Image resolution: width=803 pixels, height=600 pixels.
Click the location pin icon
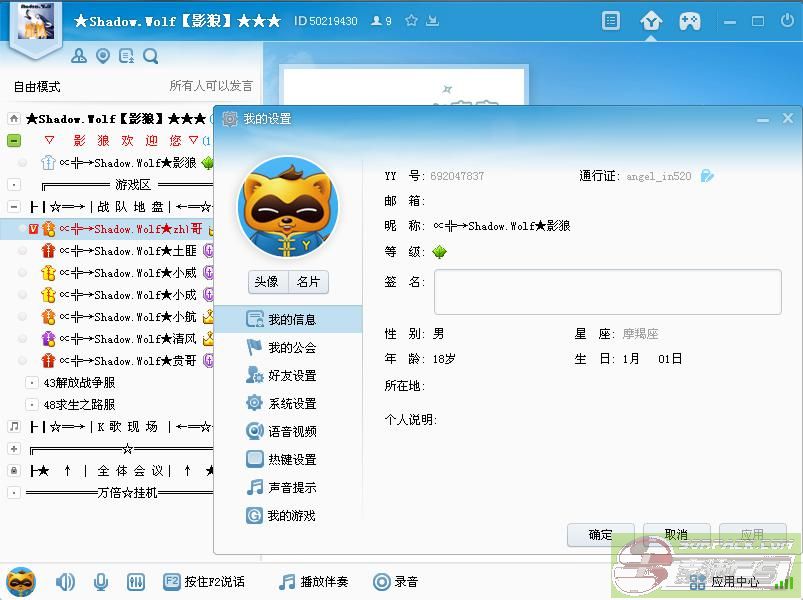tap(103, 56)
